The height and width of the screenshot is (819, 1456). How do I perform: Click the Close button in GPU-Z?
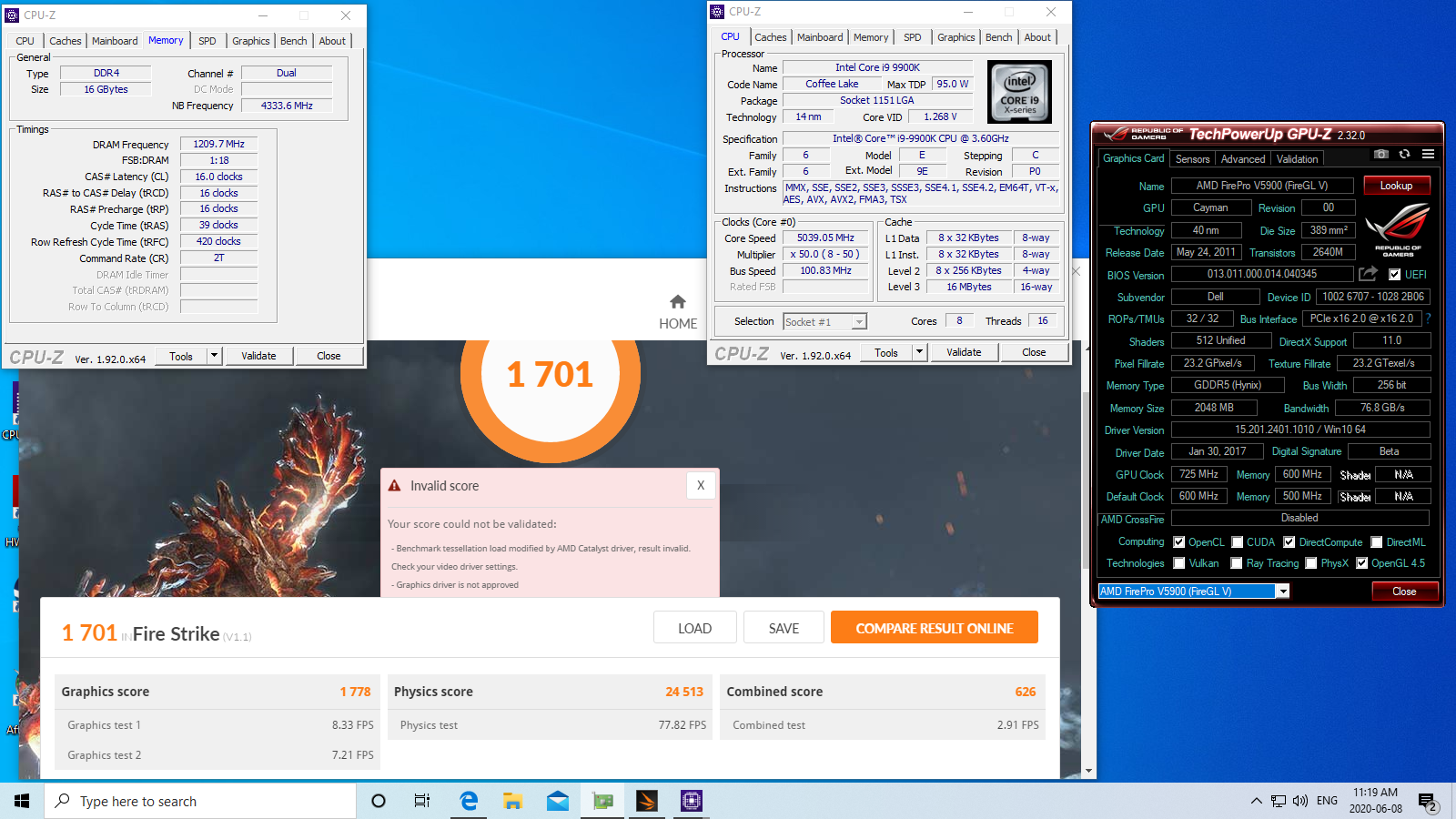pos(1404,591)
